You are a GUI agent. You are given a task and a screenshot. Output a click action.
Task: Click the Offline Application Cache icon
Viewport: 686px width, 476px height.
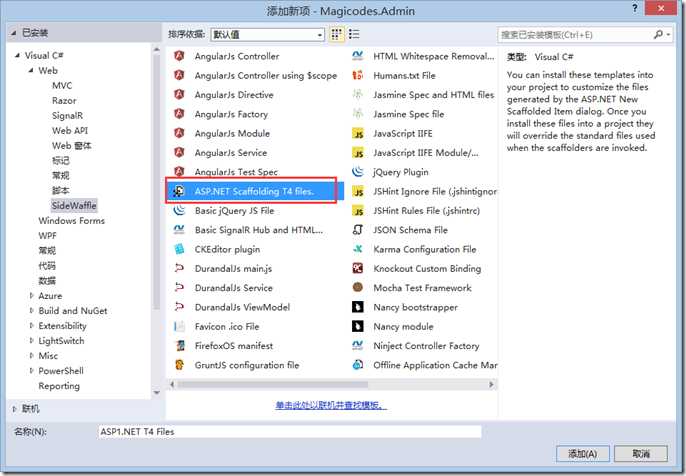pyautogui.click(x=358, y=365)
